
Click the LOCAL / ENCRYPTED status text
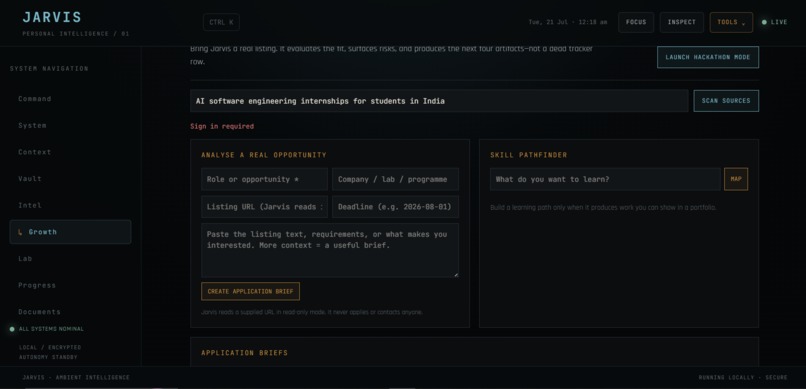(x=50, y=347)
